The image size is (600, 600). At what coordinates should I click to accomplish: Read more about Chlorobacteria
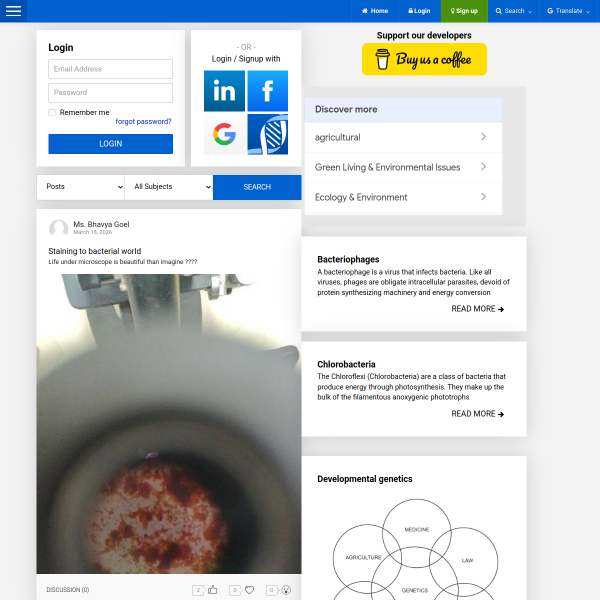click(477, 414)
